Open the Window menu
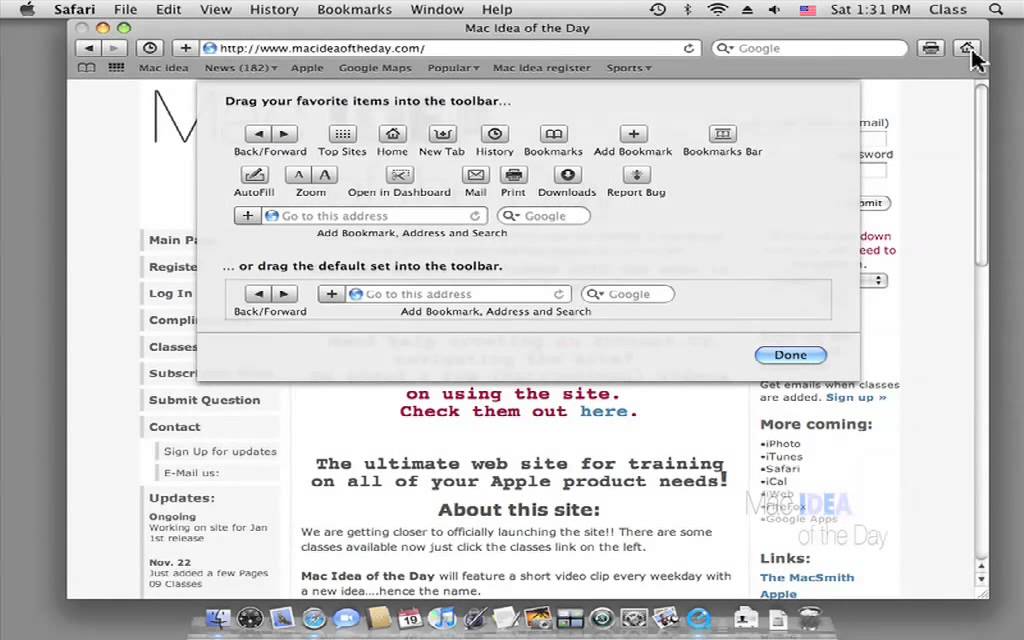Screen dimensions: 1024x640 click(x=437, y=10)
